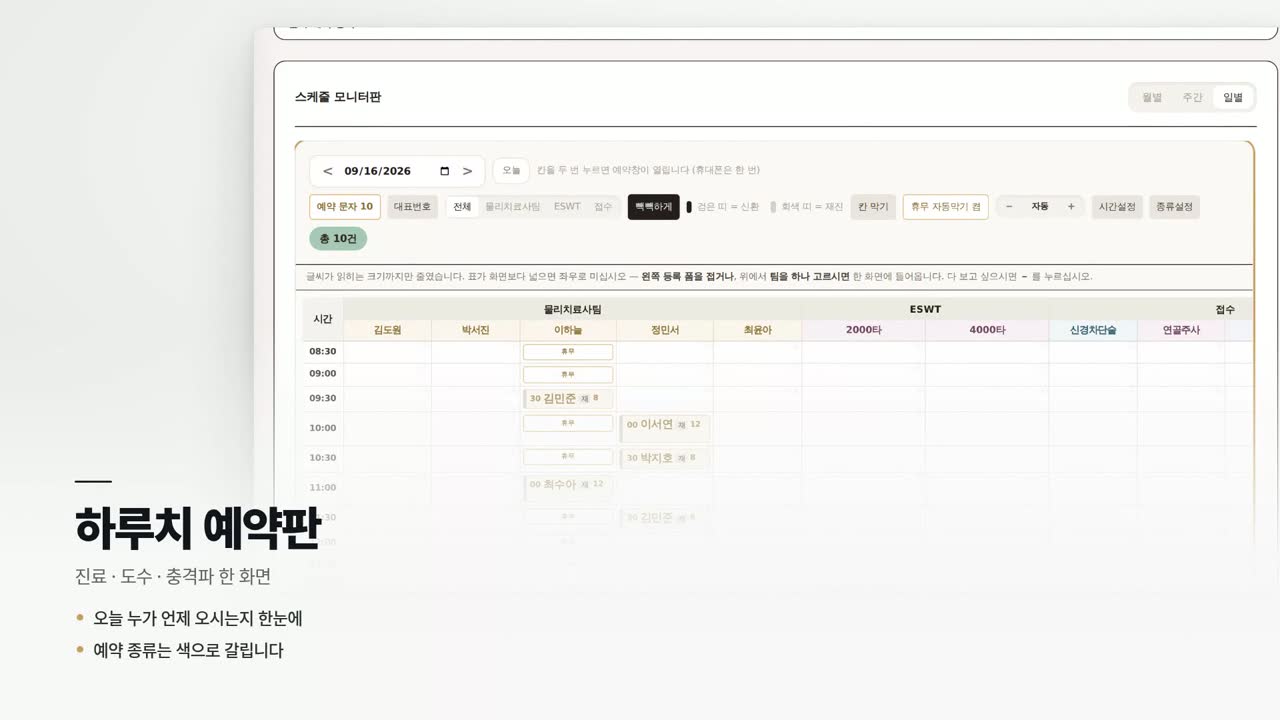Click the 2000타 column header

pyautogui.click(x=863, y=330)
